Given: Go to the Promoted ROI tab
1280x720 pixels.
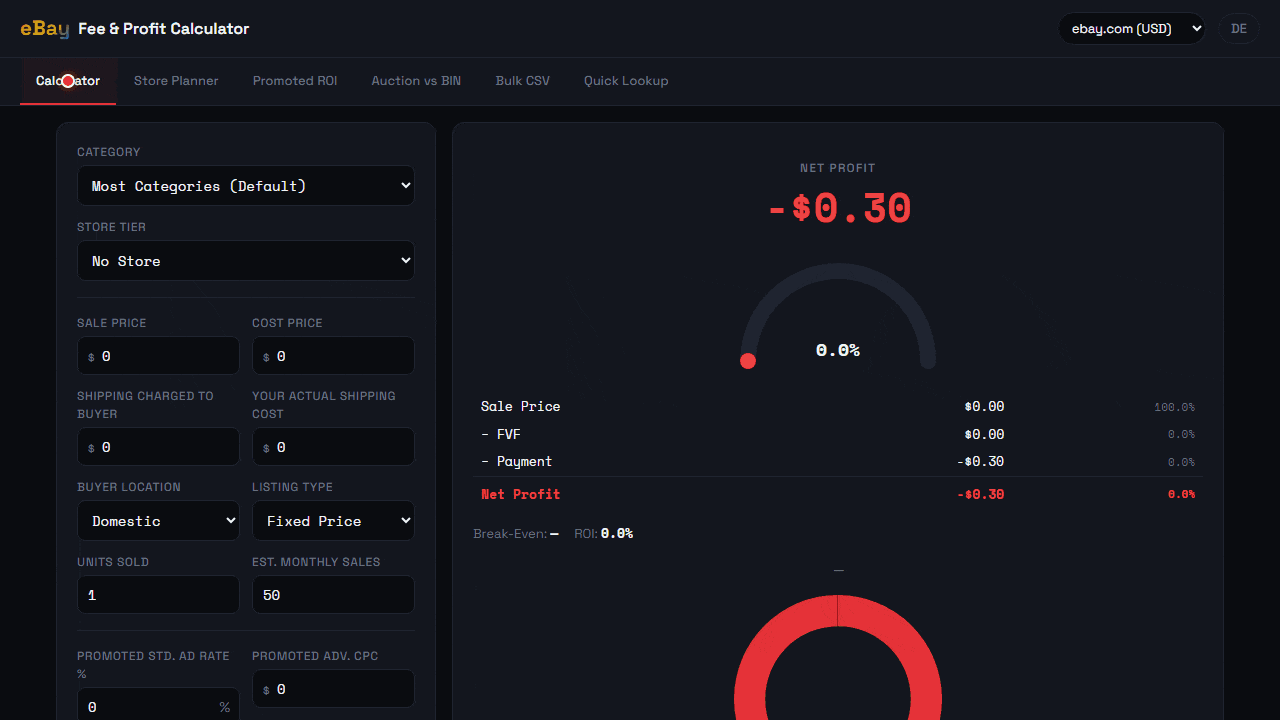Looking at the screenshot, I should 295,81.
